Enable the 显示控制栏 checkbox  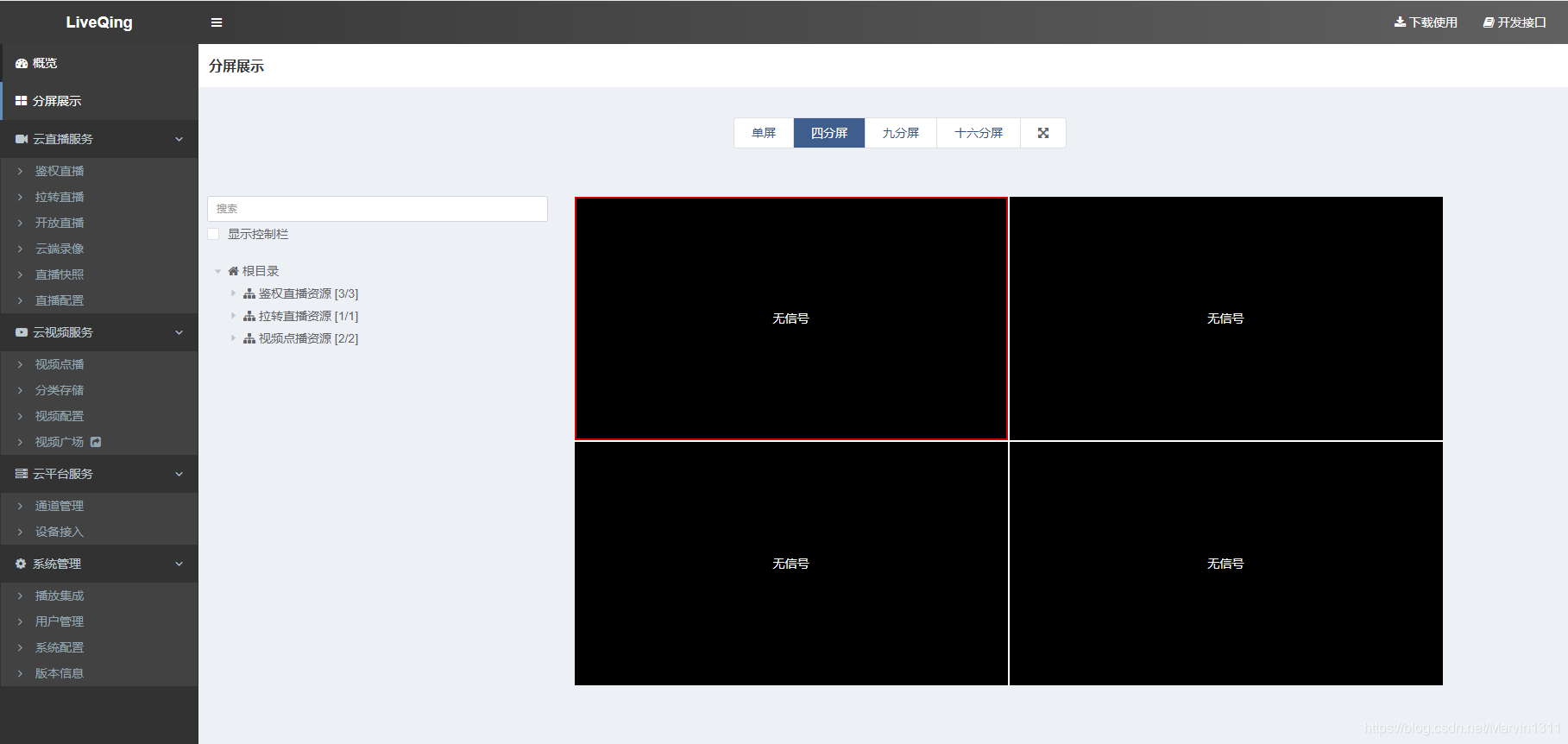pyautogui.click(x=213, y=234)
